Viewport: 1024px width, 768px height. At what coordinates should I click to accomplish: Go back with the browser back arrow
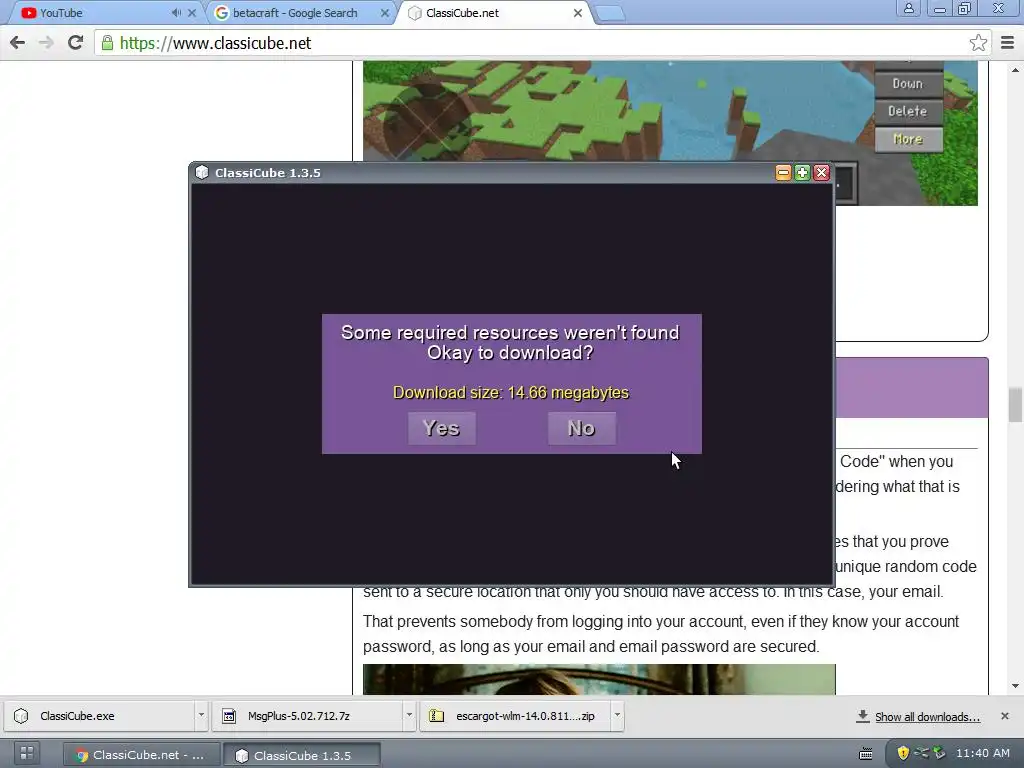tap(18, 43)
